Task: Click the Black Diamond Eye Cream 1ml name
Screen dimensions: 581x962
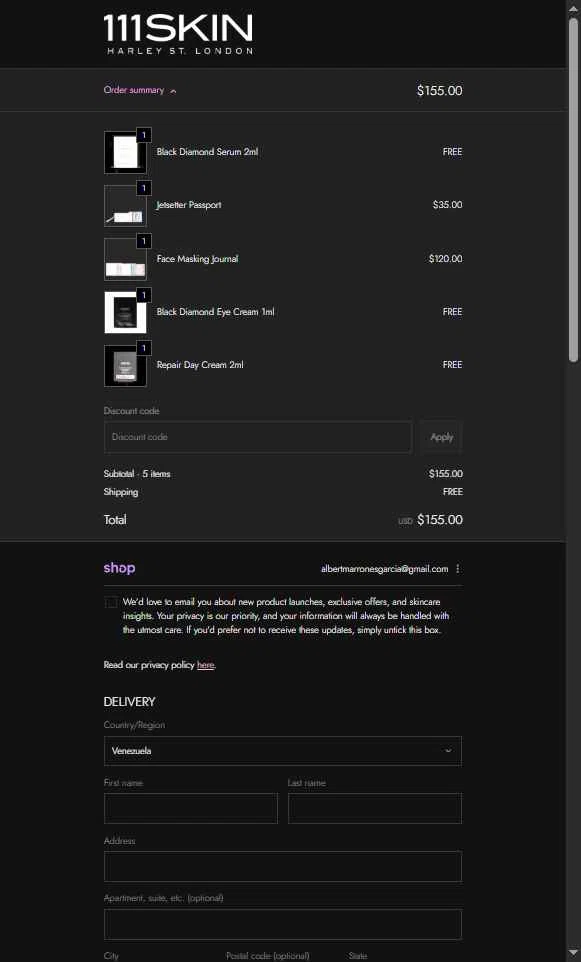Action: [x=215, y=312]
